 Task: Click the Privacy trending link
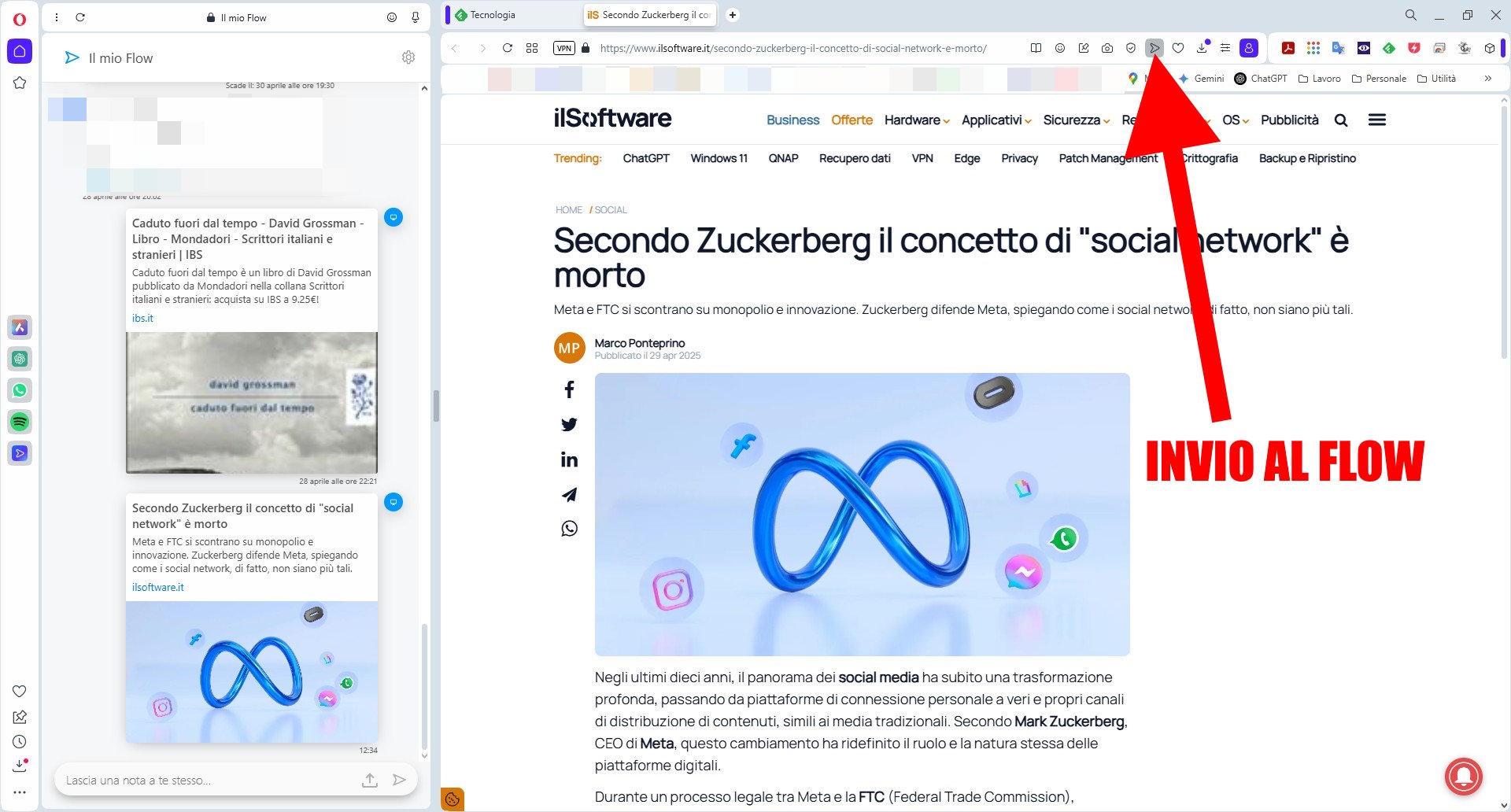1019,158
